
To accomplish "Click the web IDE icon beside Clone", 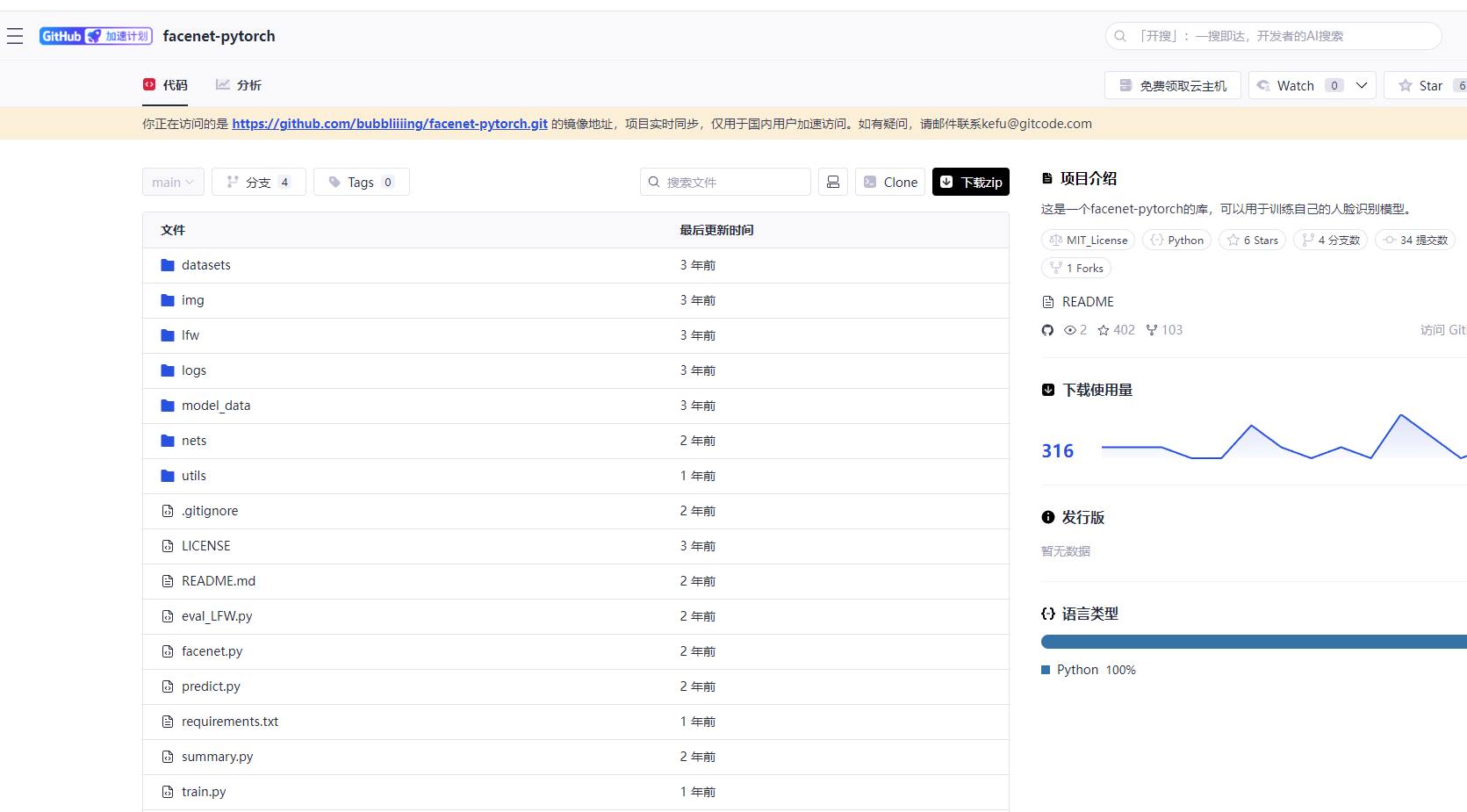I will (x=833, y=182).
